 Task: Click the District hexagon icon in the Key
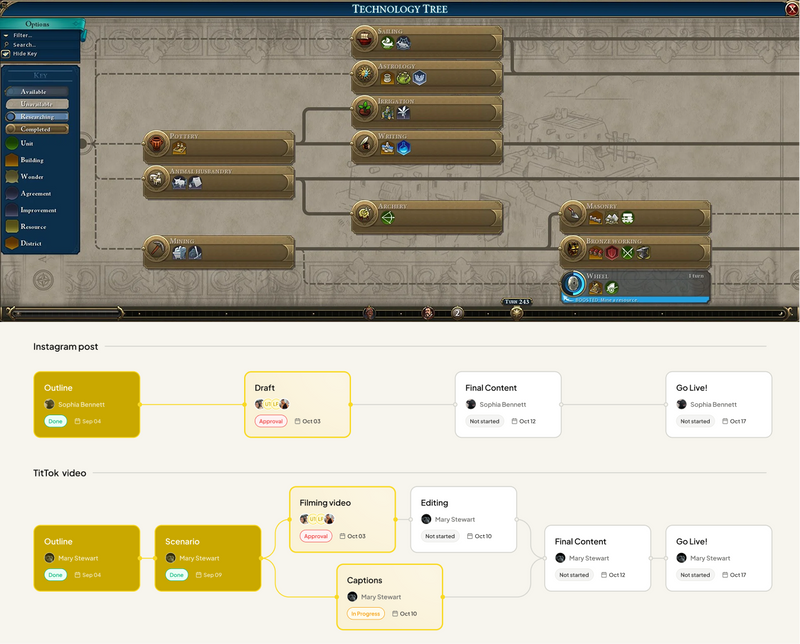(x=12, y=243)
